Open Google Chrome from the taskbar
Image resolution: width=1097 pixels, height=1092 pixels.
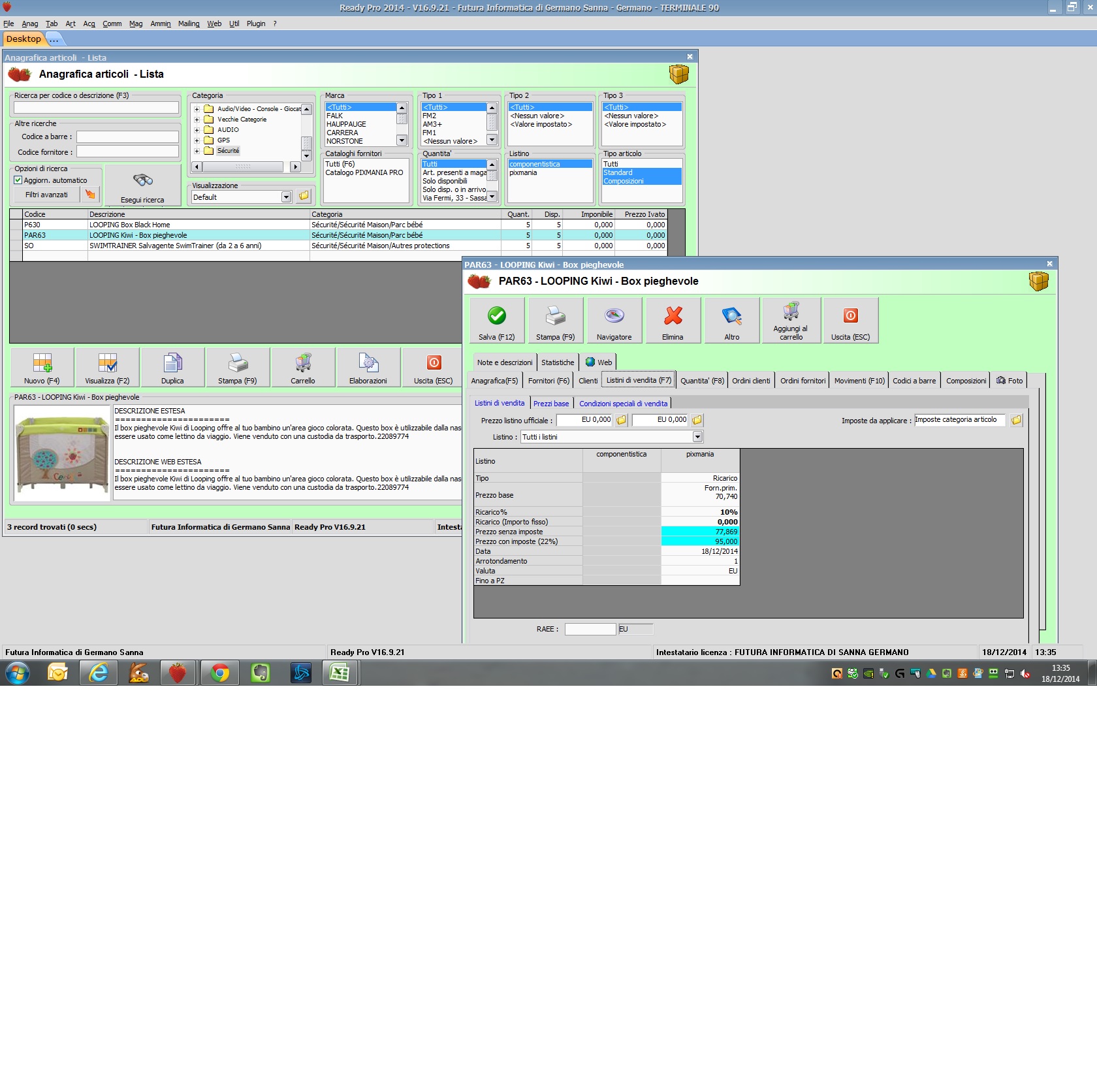click(219, 673)
